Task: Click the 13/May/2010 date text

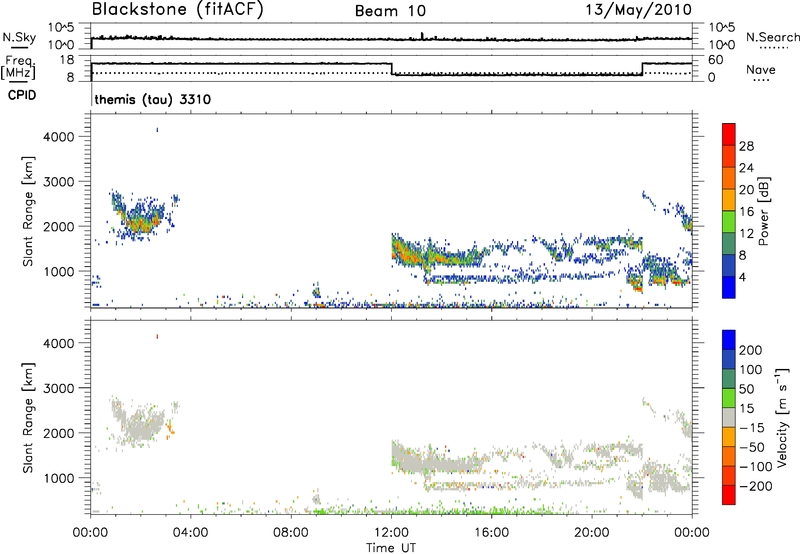Action: (x=638, y=10)
